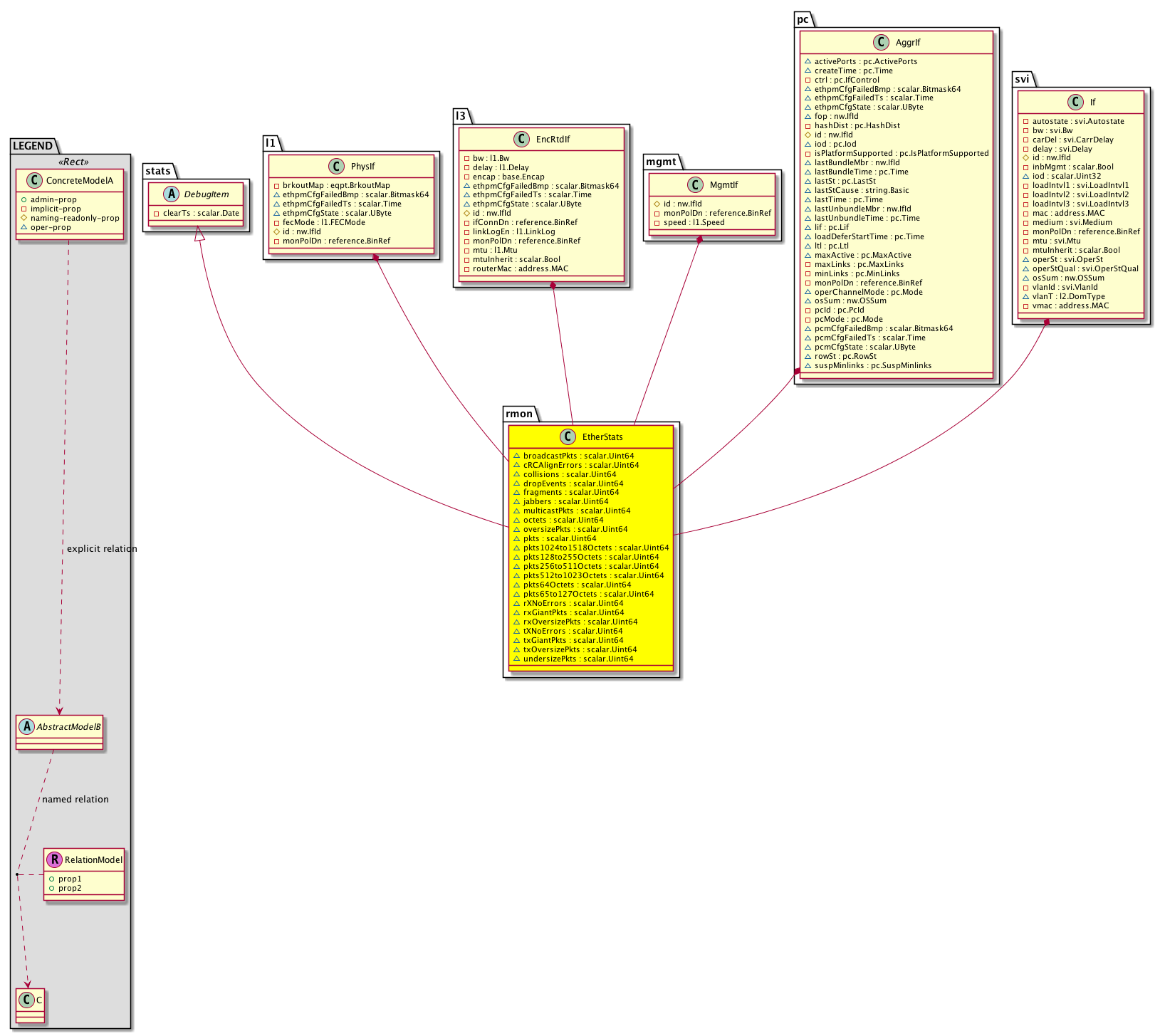Select the C icon of PhysIf class
This screenshot has height=1036, width=1165.
337,167
